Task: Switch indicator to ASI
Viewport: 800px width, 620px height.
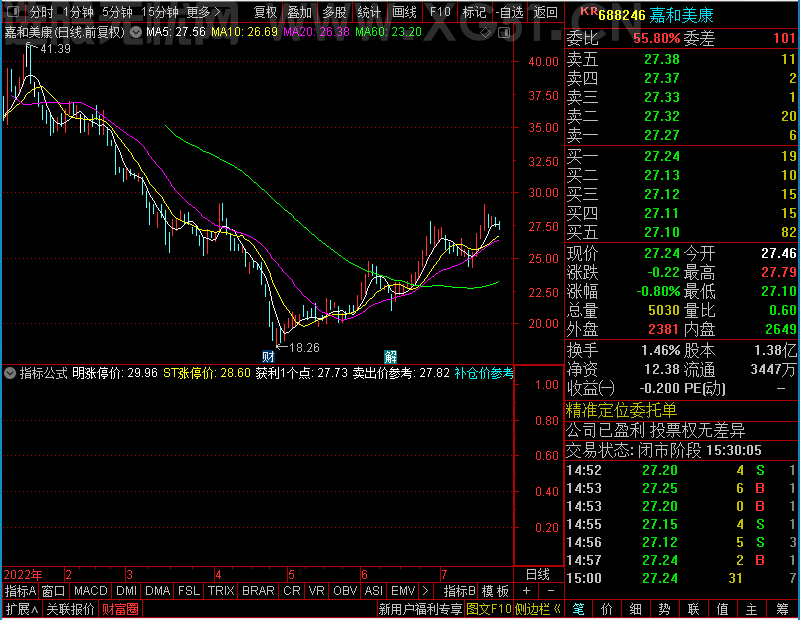Action: 373,591
